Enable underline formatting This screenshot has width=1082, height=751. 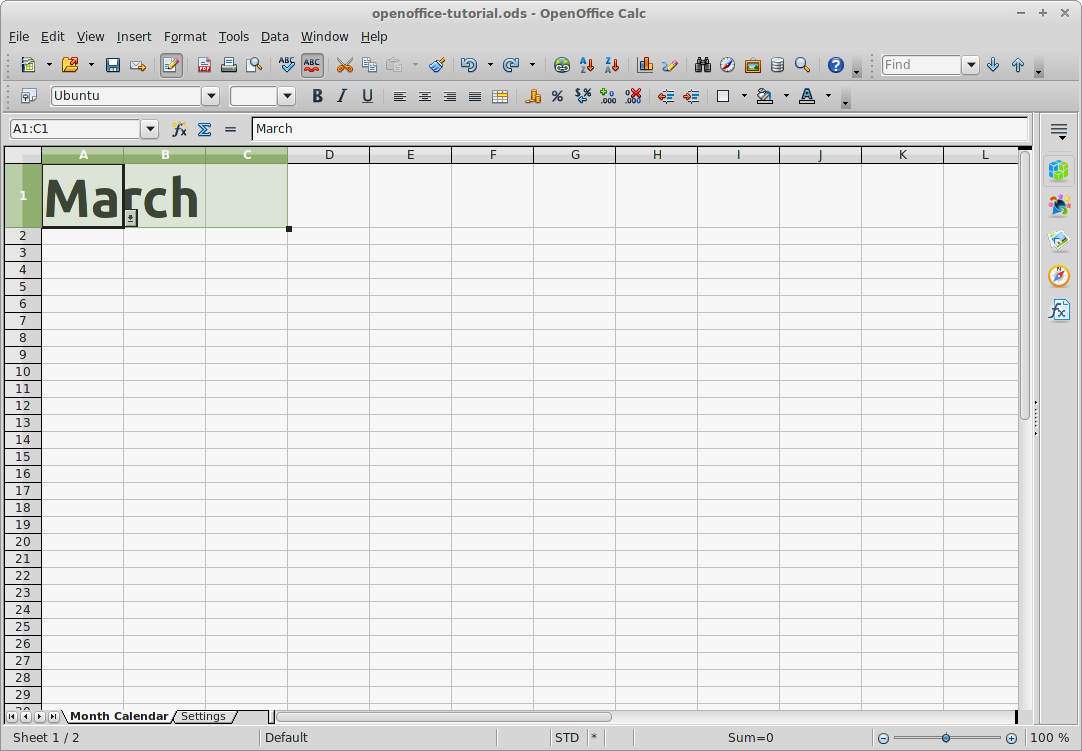[x=367, y=96]
